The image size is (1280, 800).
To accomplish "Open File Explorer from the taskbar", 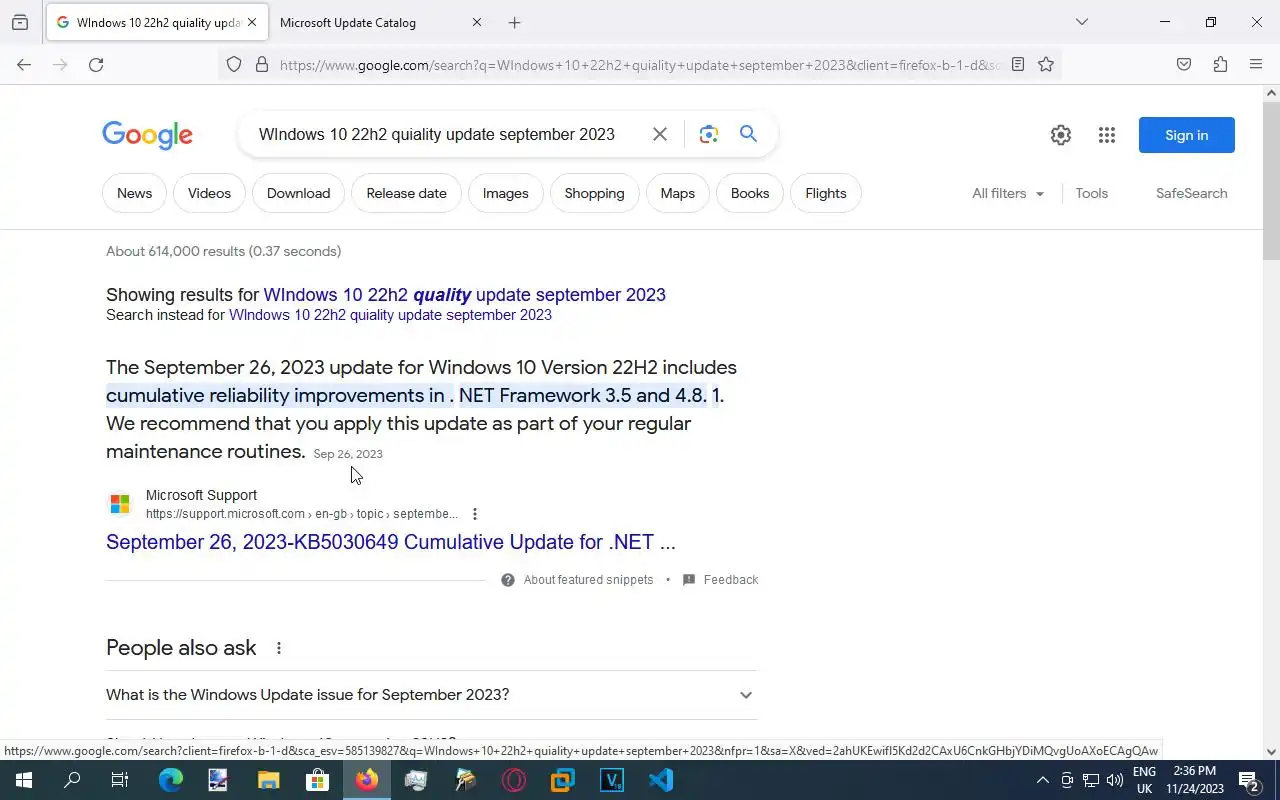I will point(268,780).
